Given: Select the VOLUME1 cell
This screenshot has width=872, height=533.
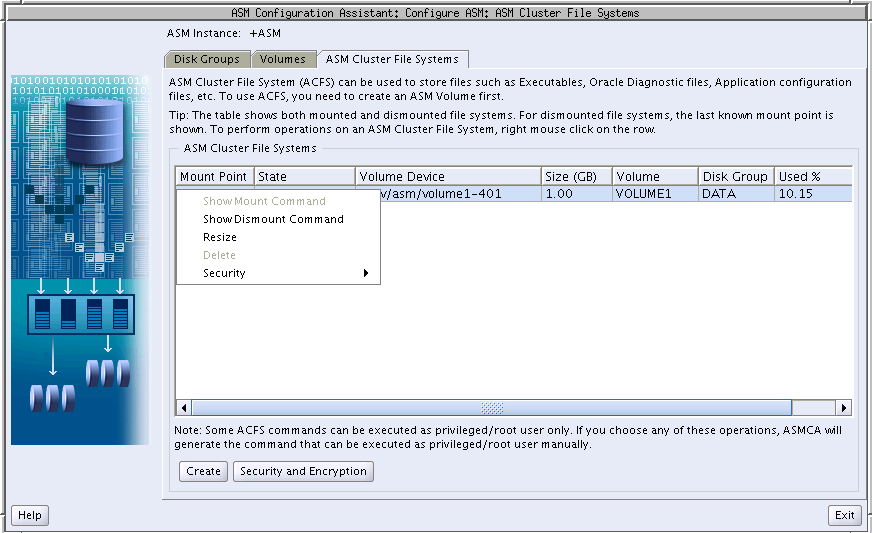Looking at the screenshot, I should pos(655,194).
